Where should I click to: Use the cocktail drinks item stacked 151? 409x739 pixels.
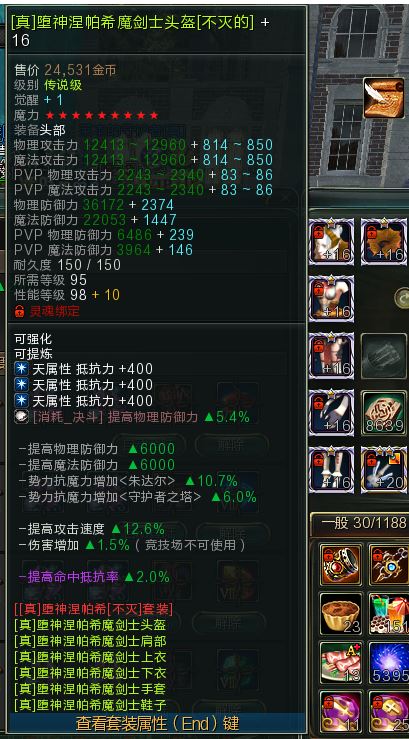[x=389, y=614]
